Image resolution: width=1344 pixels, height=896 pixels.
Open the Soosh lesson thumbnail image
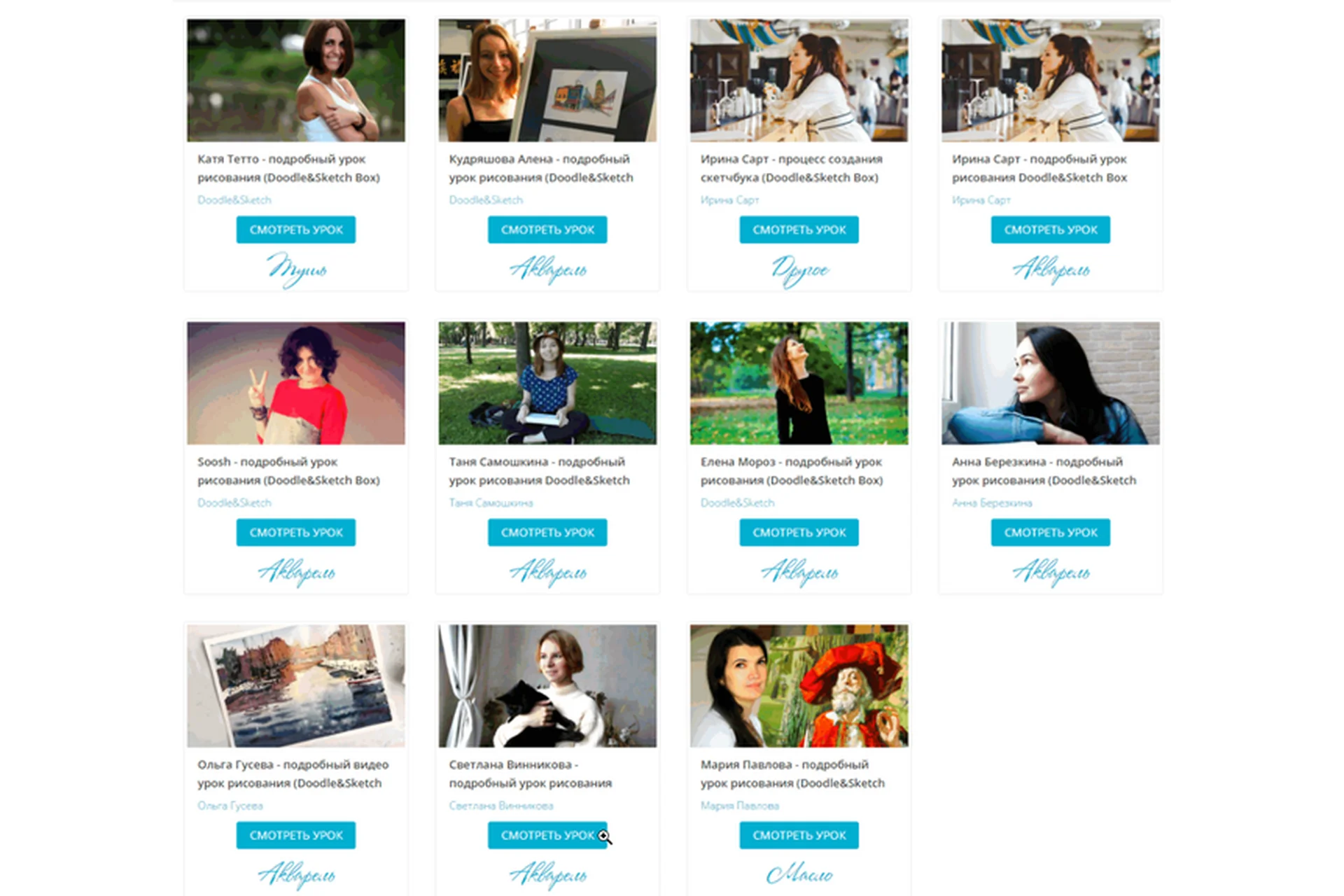(295, 383)
